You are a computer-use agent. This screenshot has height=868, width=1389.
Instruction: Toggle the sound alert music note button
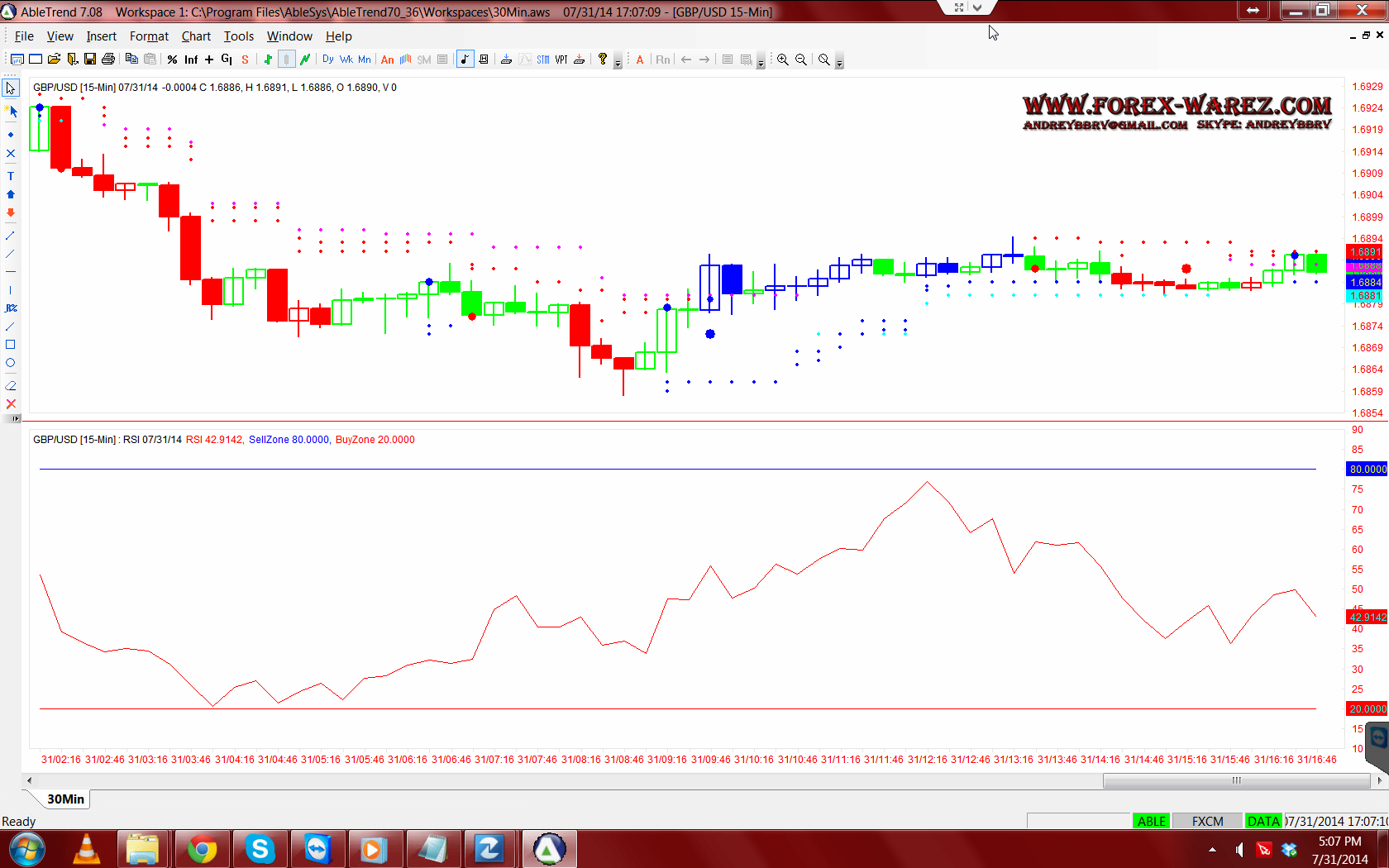click(x=465, y=60)
